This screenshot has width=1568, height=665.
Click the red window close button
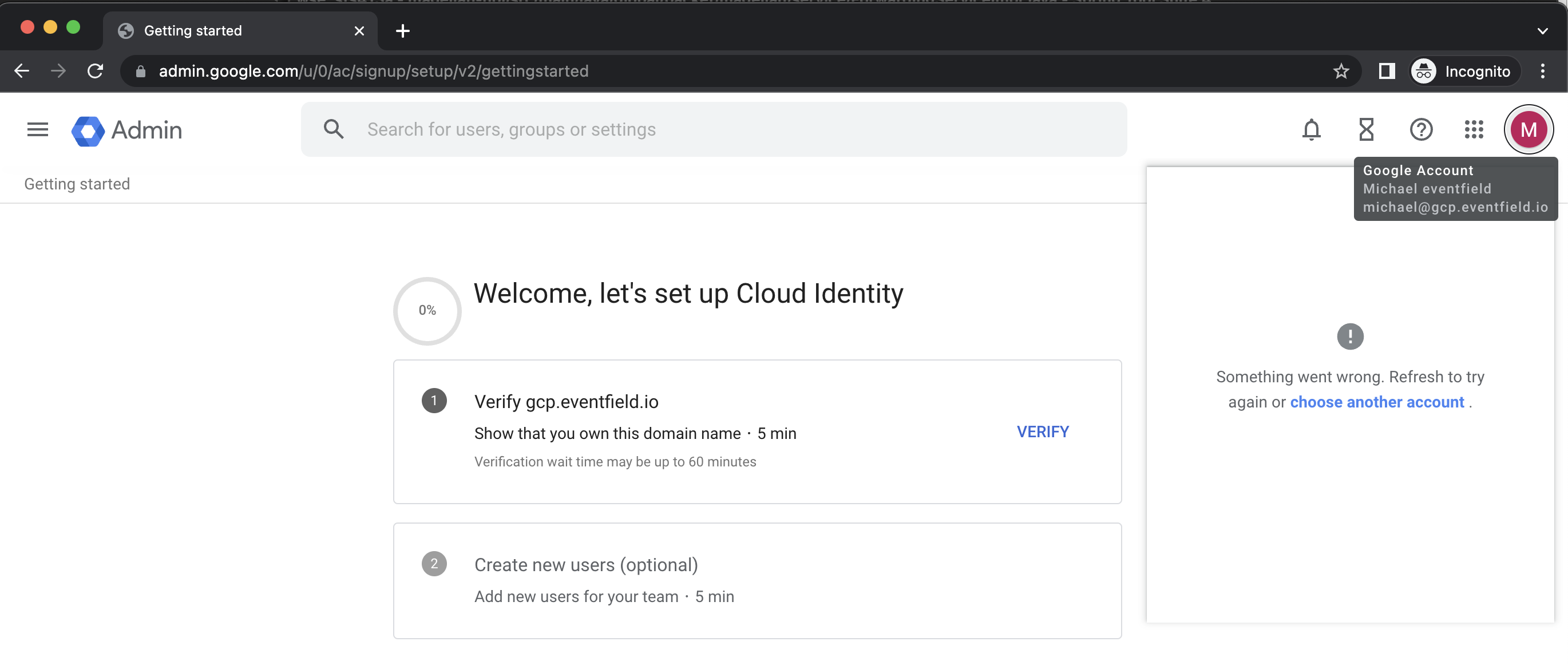tap(27, 27)
